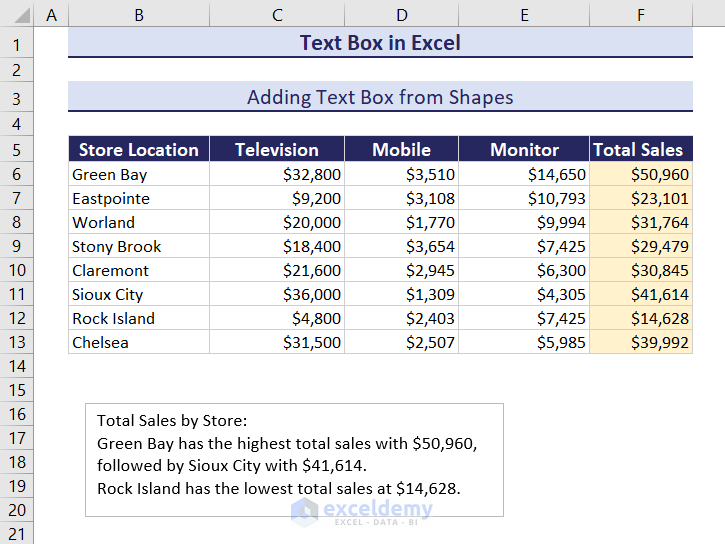The height and width of the screenshot is (544, 725).
Task: Select row 5 header
Action: 17,150
